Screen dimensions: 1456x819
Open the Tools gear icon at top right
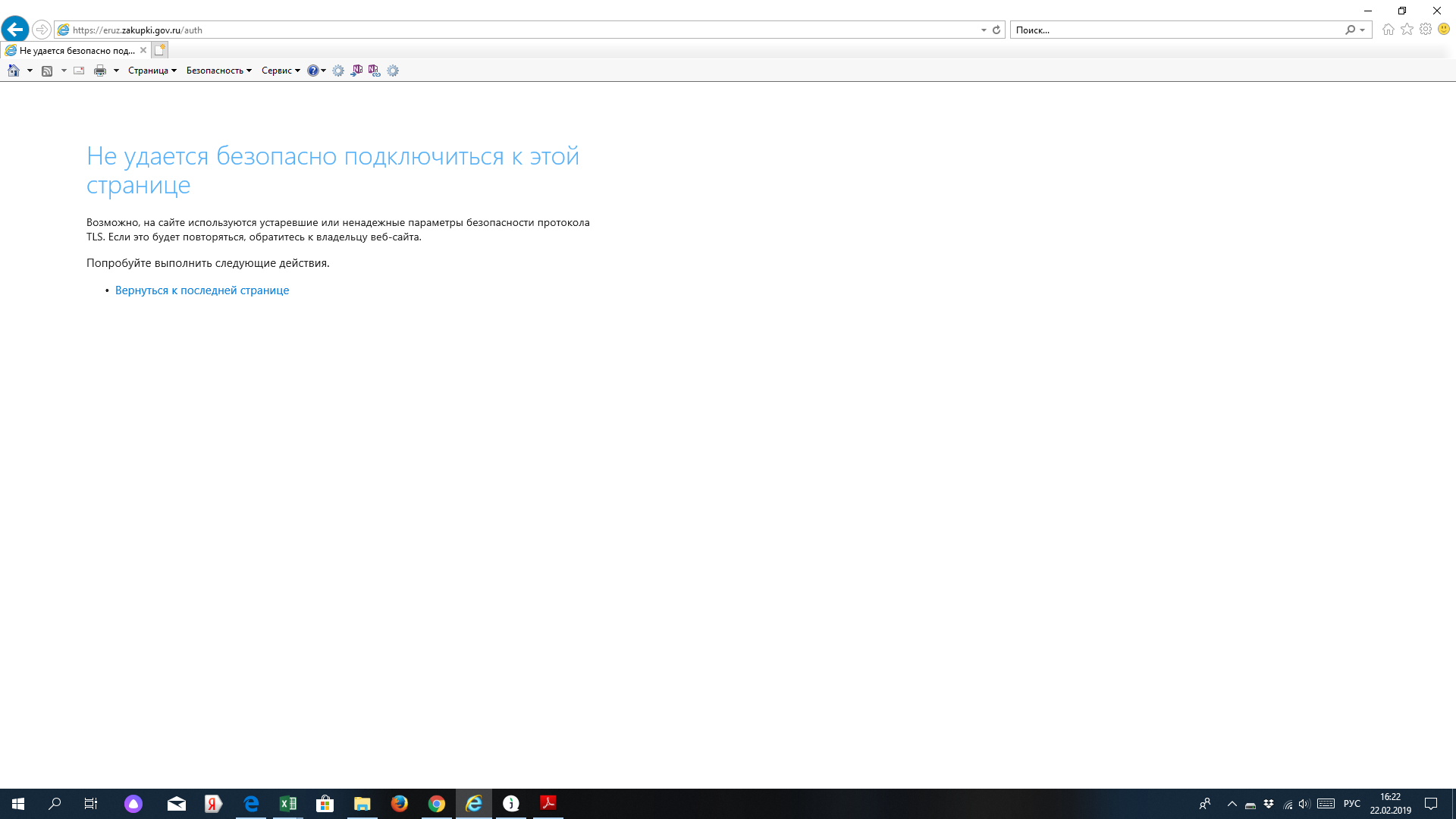pos(1426,30)
